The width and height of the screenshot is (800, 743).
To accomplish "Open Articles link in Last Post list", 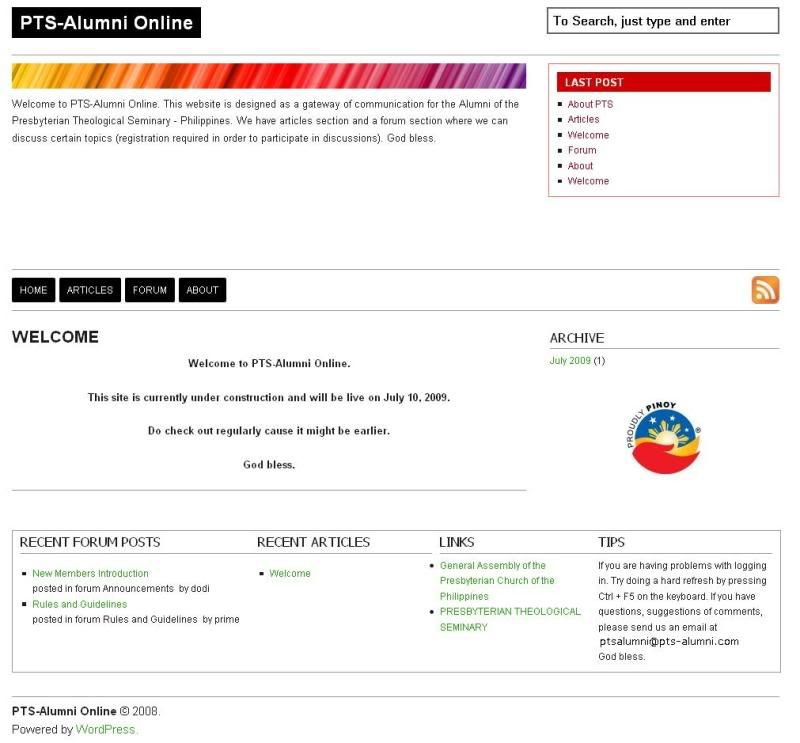I will pos(583,119).
